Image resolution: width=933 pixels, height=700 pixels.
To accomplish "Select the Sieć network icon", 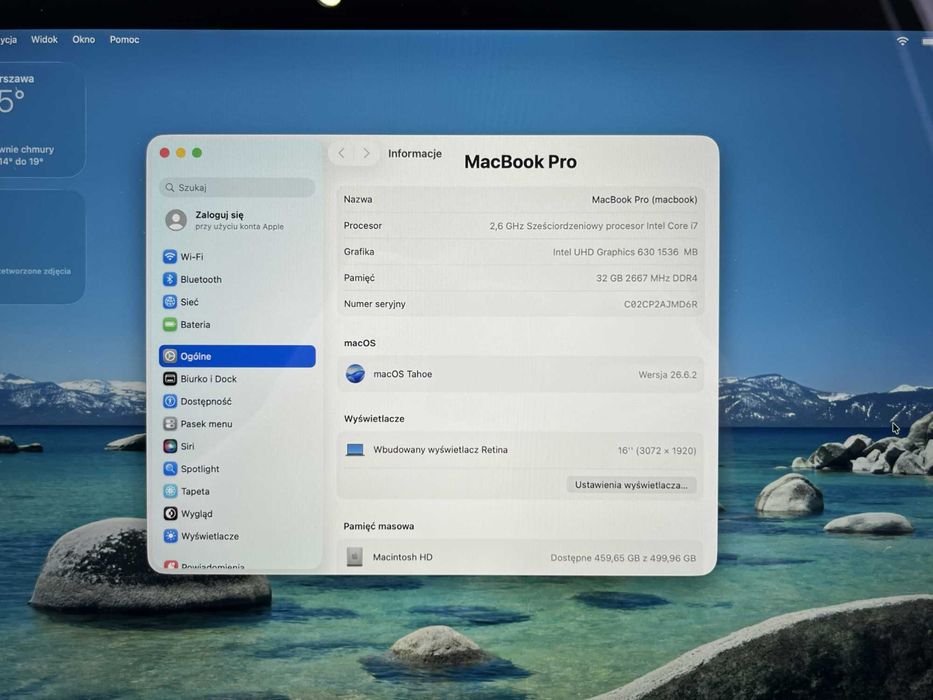I will click(x=170, y=302).
